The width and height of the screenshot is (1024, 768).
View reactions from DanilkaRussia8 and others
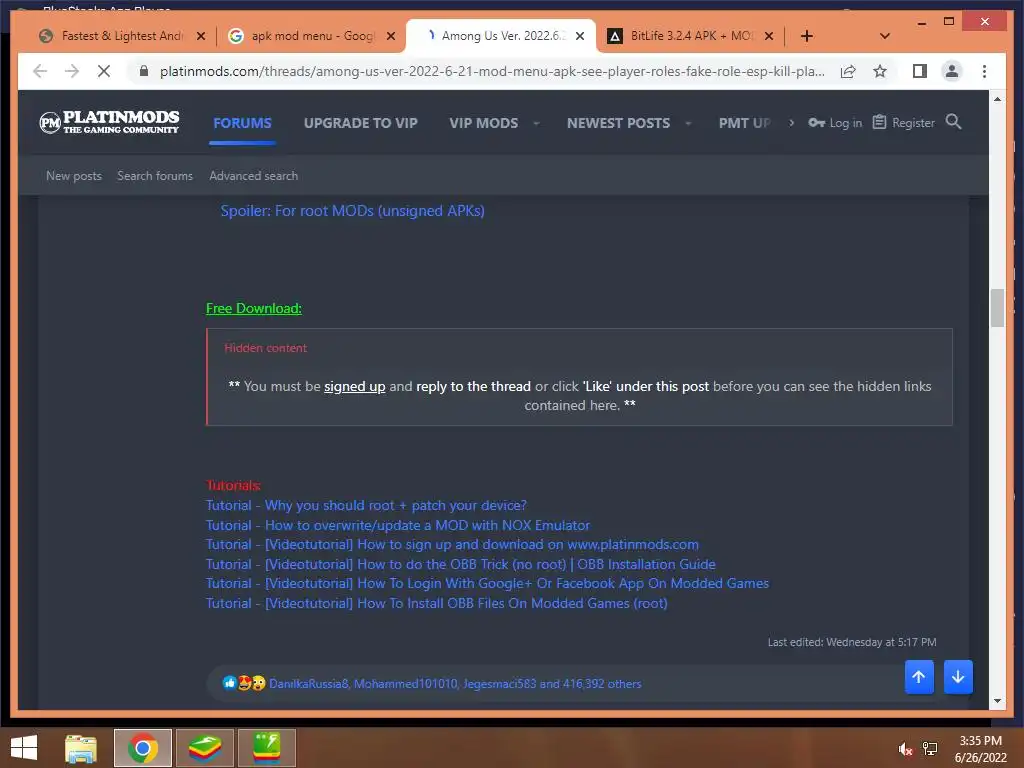(x=455, y=684)
